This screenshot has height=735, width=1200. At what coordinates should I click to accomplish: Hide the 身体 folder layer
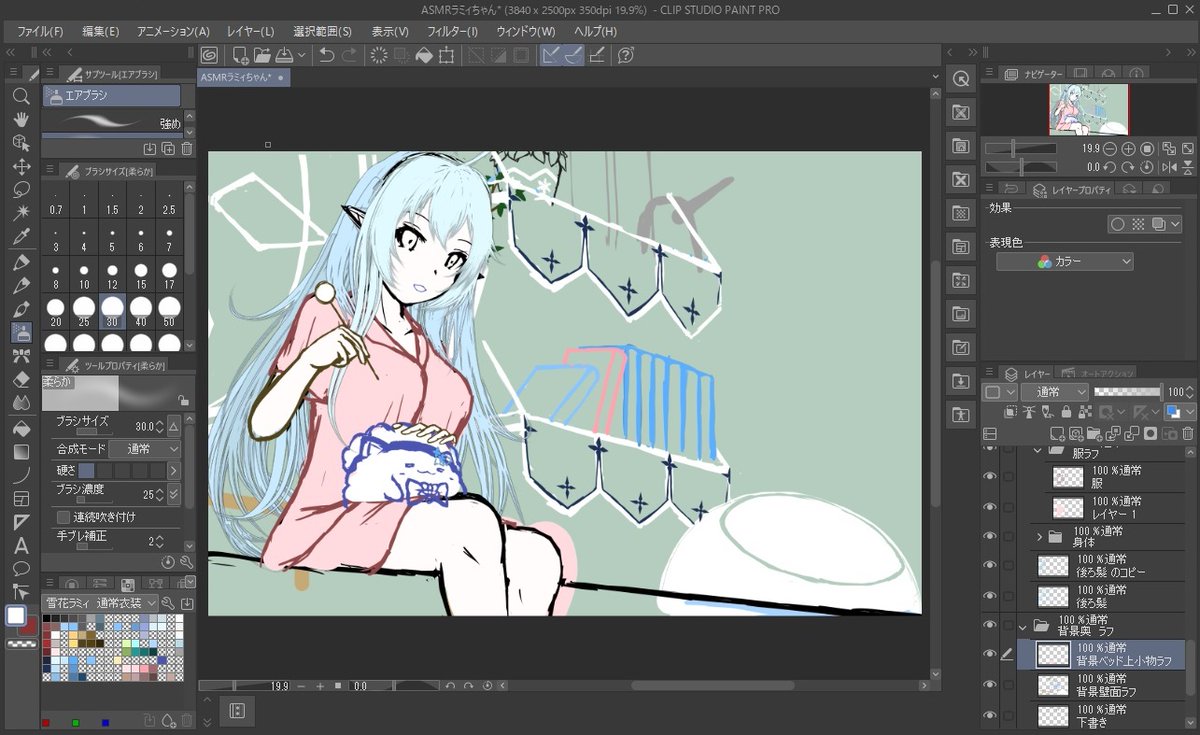(990, 537)
